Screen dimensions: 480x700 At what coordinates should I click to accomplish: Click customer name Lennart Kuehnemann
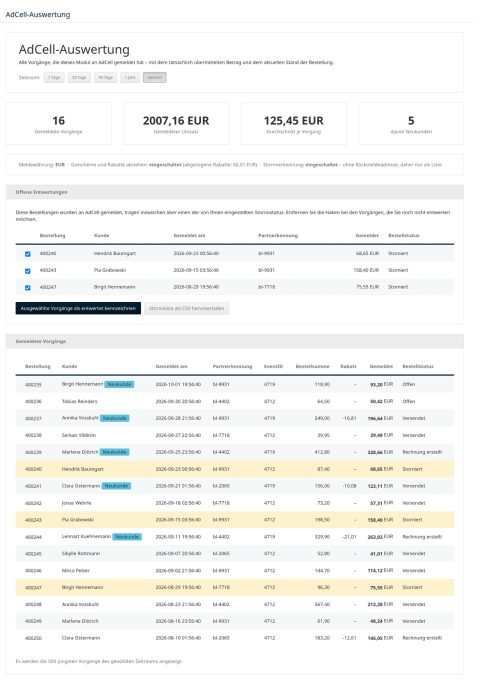(x=86, y=536)
